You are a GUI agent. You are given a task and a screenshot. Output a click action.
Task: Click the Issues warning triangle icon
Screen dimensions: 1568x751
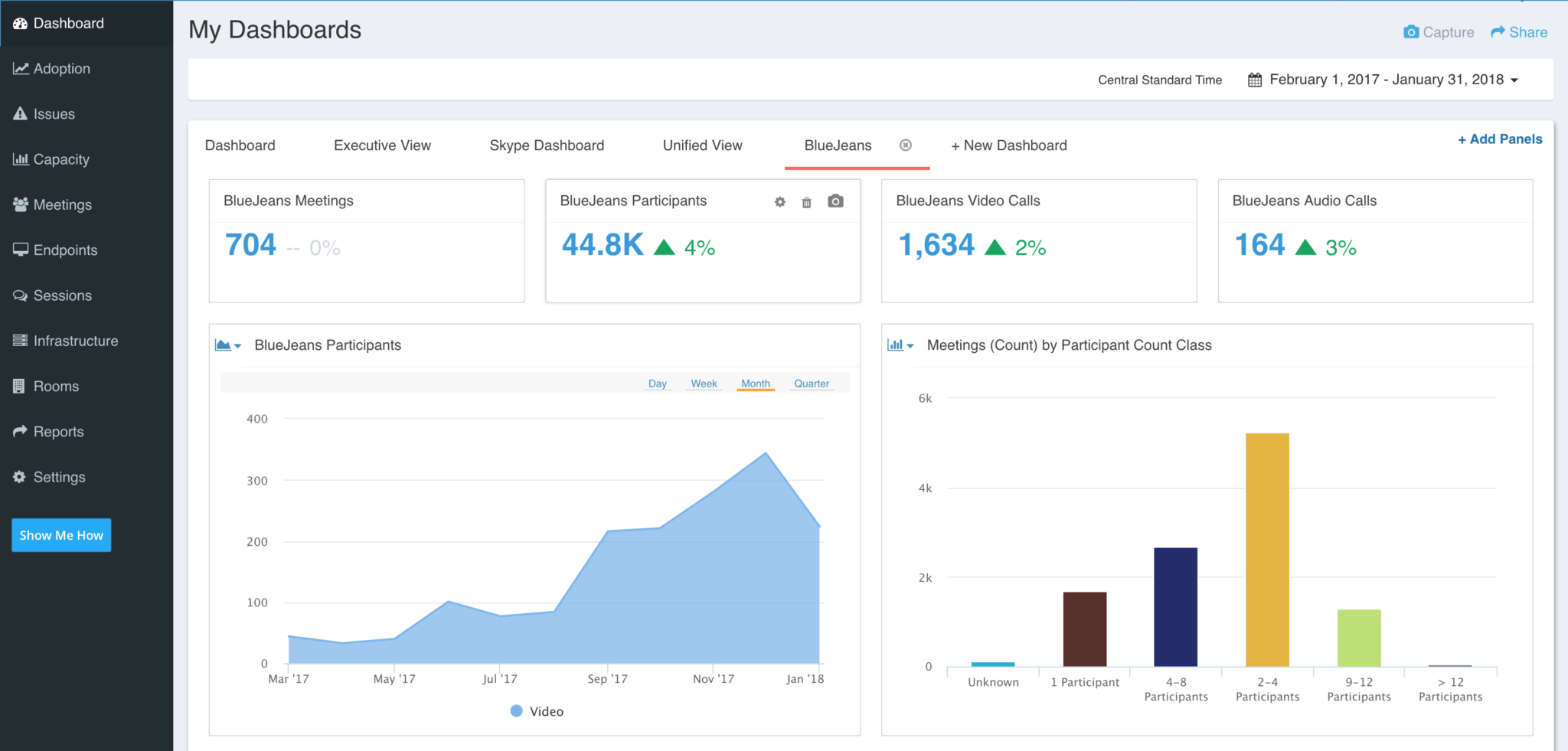[x=20, y=114]
